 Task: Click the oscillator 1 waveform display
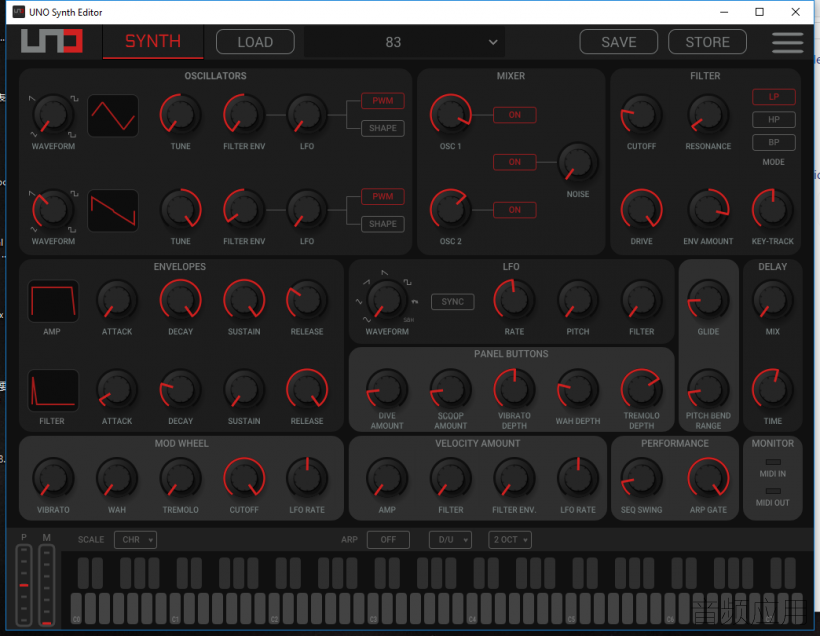coord(112,116)
